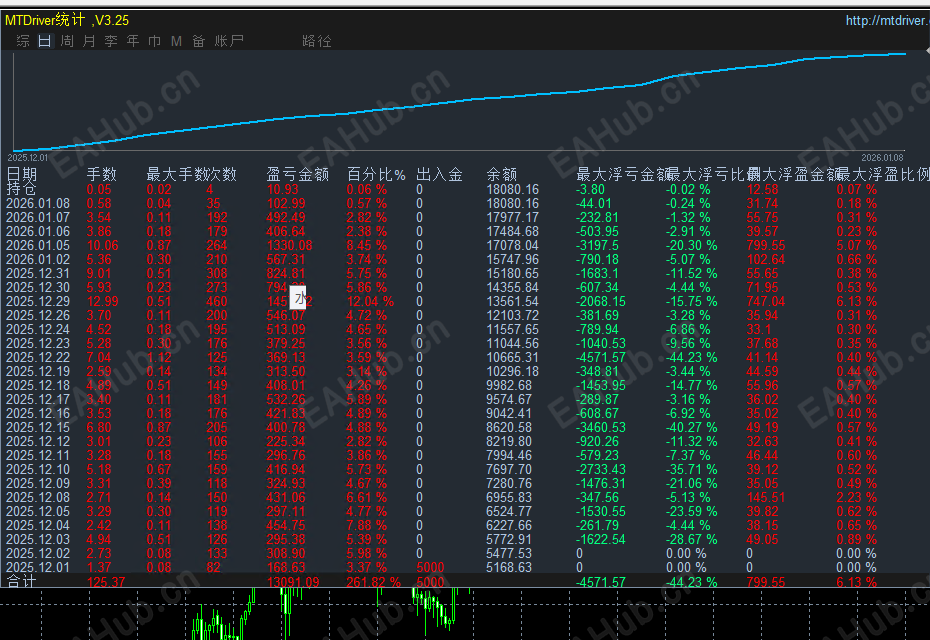Switch to the 综 summary tab
The image size is (930, 640).
[23, 41]
